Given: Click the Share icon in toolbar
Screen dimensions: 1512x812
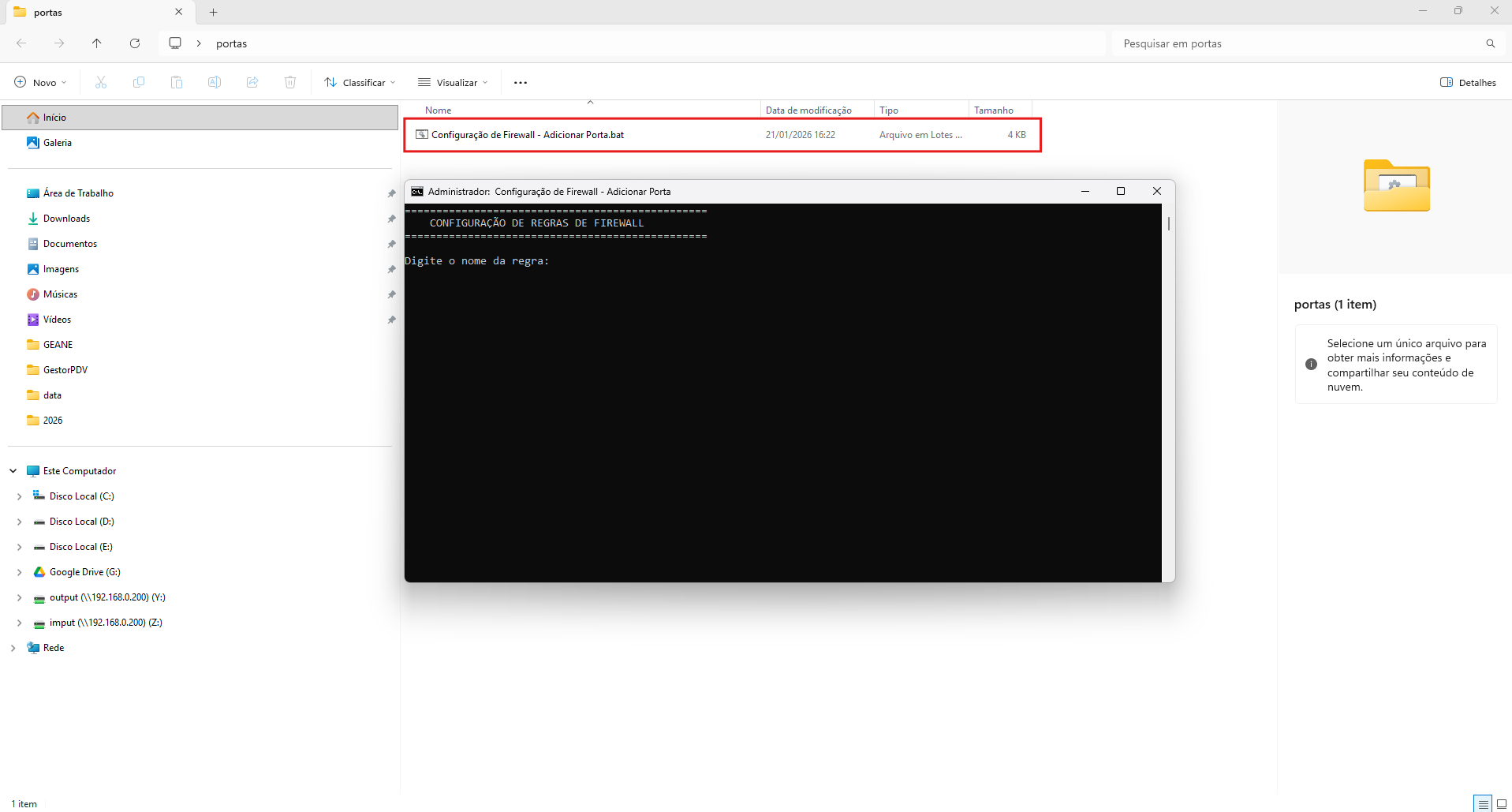Looking at the screenshot, I should point(252,82).
